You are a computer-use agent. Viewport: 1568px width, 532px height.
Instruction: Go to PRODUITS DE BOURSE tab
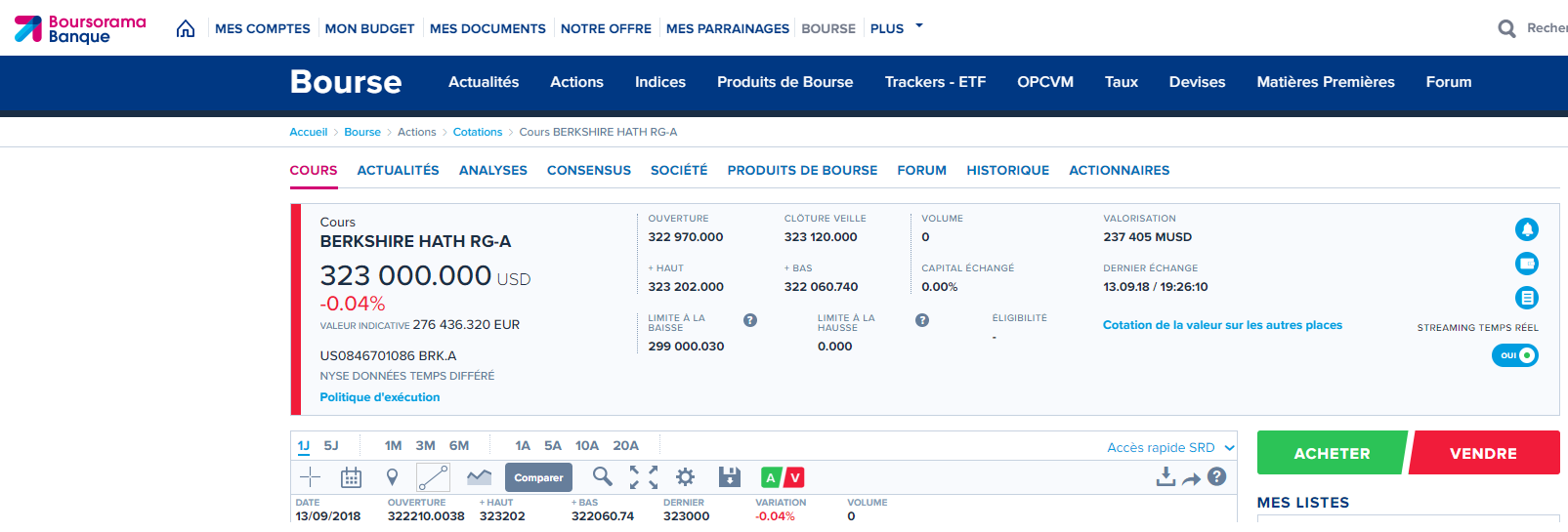(x=802, y=170)
